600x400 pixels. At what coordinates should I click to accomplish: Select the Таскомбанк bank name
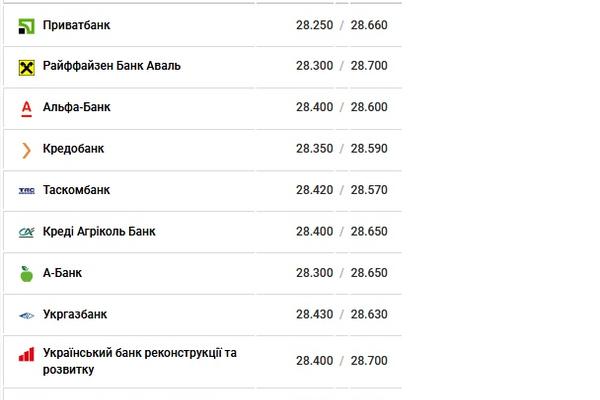click(76, 190)
